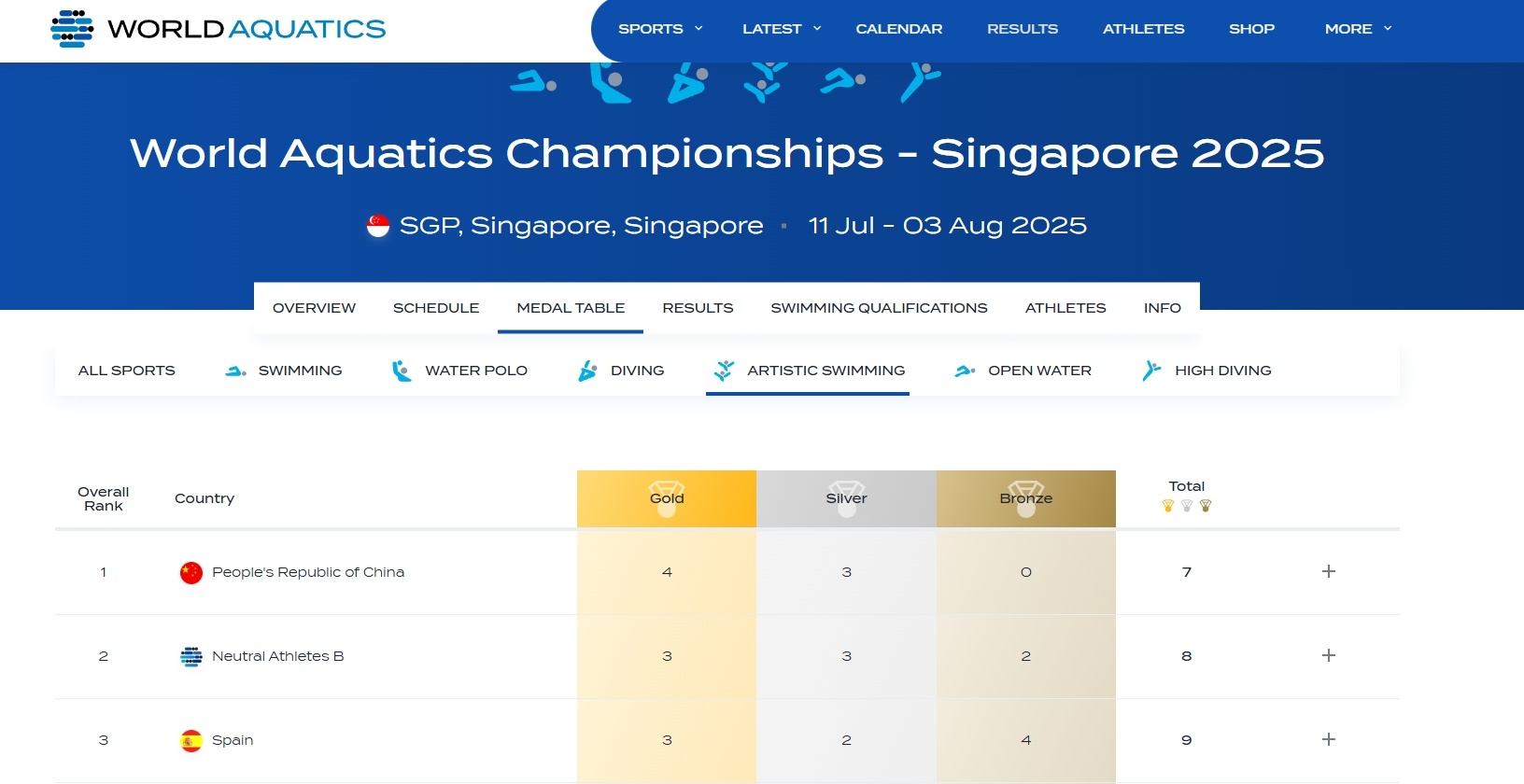Image resolution: width=1524 pixels, height=784 pixels.
Task: Expand People's Republic of China medal details
Action: coord(1329,571)
